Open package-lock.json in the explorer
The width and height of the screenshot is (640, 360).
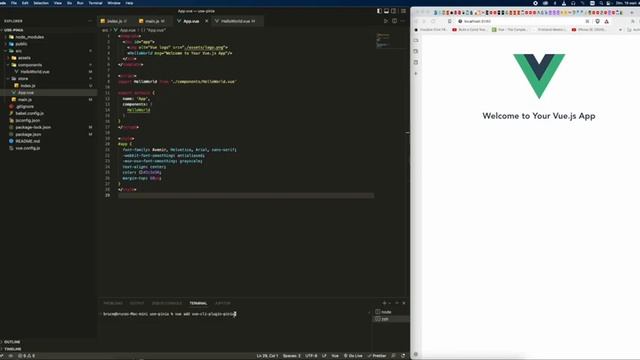click(33, 127)
